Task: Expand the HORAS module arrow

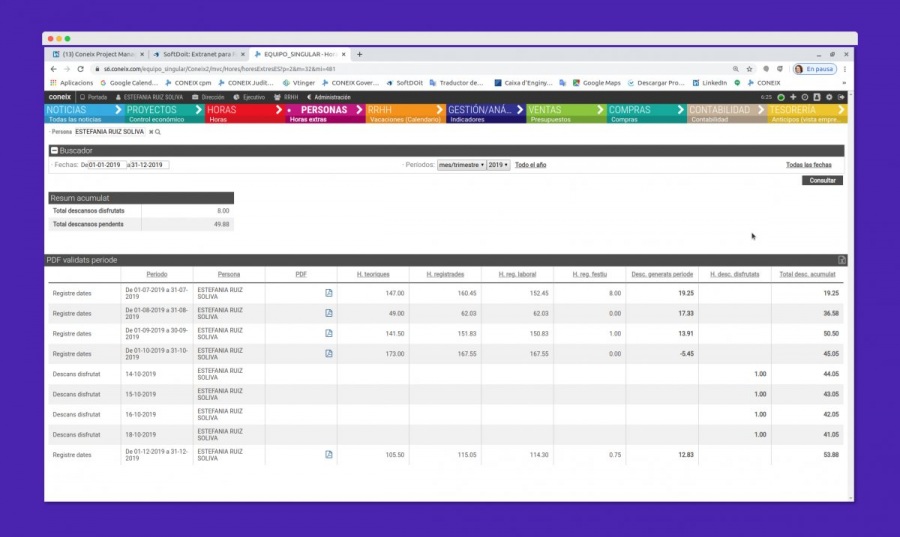Action: (278, 110)
